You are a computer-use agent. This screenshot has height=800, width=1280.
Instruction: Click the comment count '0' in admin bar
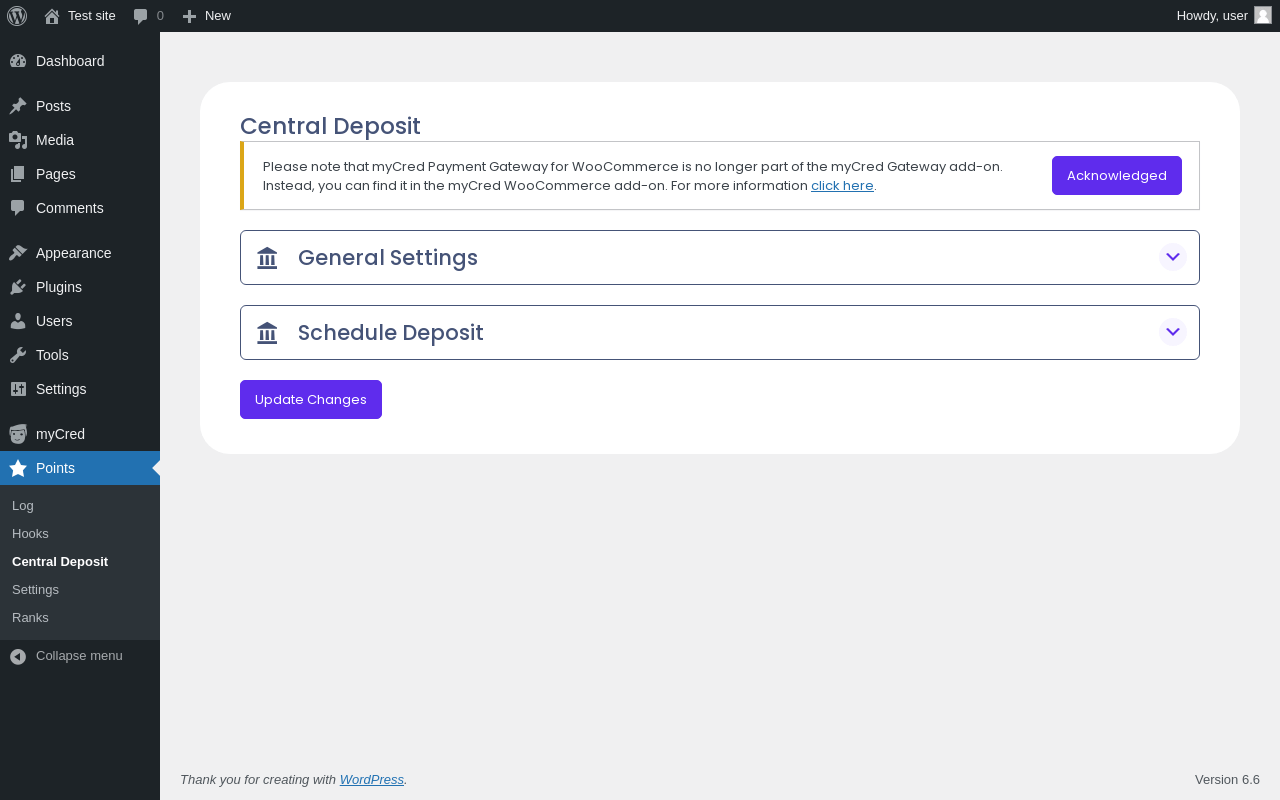160,16
